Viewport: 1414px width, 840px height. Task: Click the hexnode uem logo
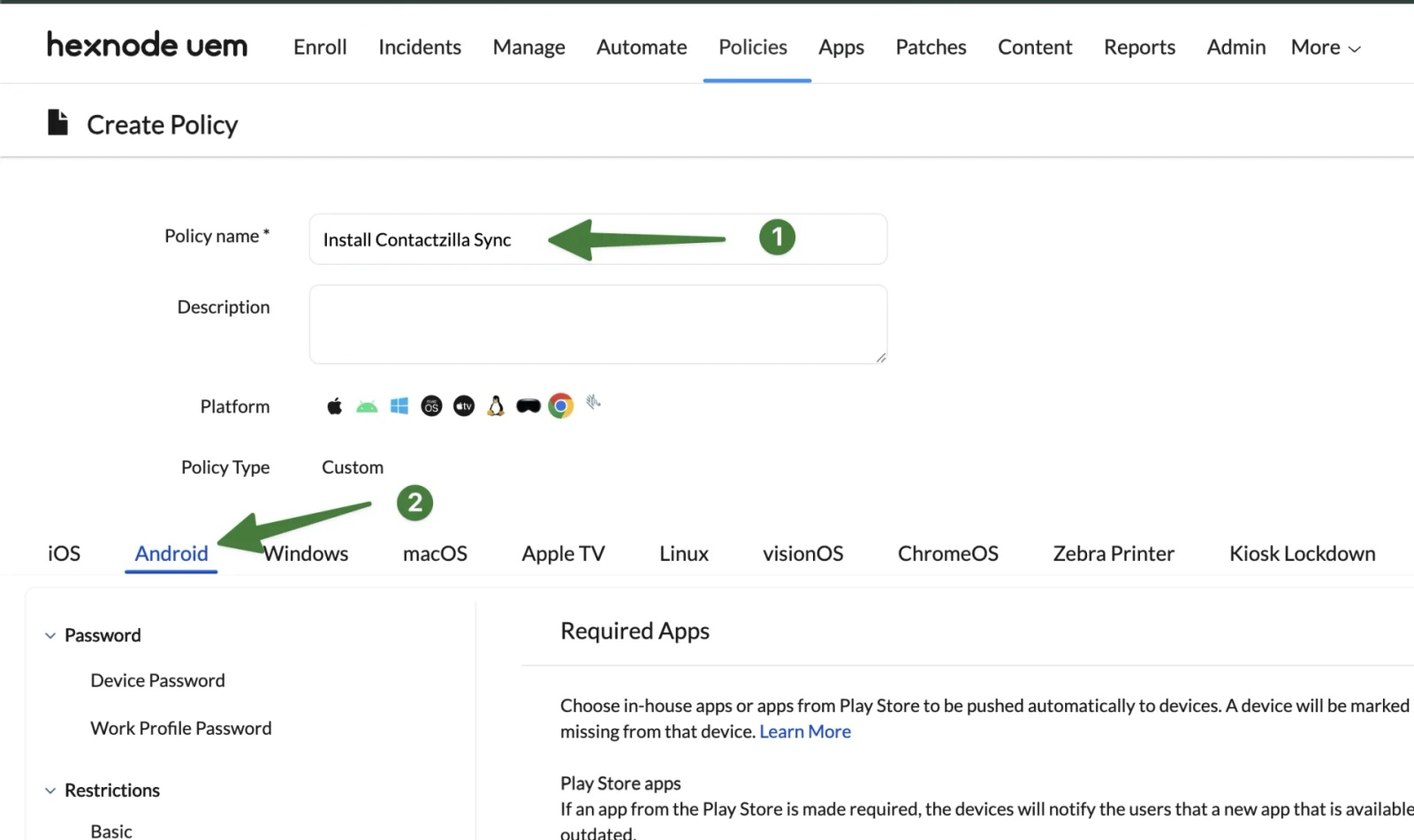tap(148, 45)
